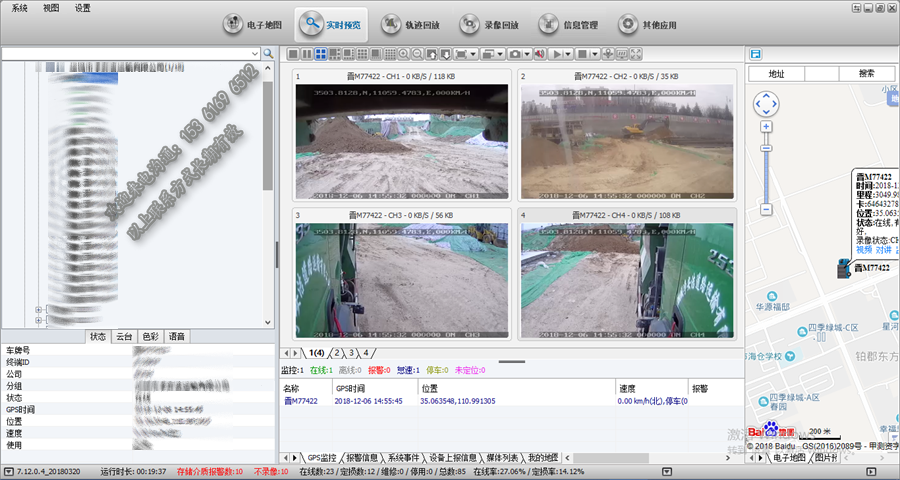Open the 电子地图 electronic map module

tap(252, 23)
